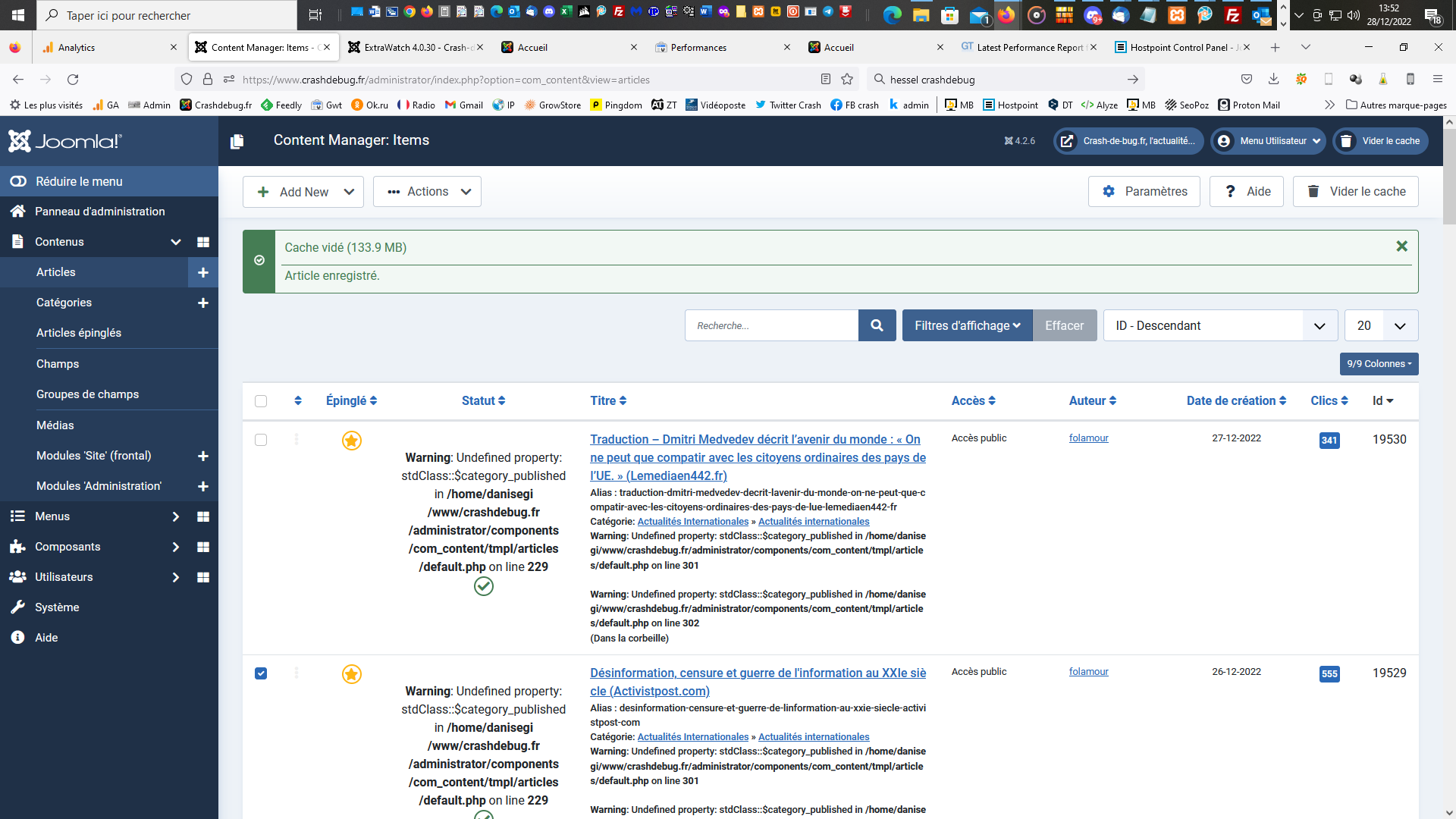This screenshot has width=1456, height=819.
Task: Open author link folamour for article 19530
Action: pyautogui.click(x=1088, y=438)
